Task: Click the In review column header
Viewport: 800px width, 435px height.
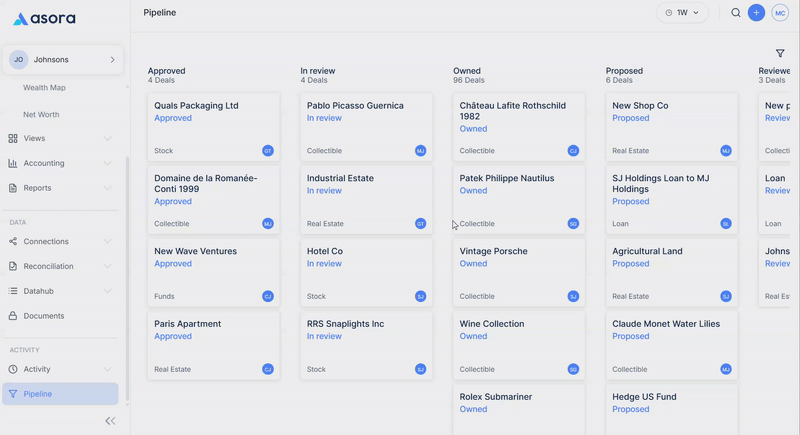Action: pos(317,71)
